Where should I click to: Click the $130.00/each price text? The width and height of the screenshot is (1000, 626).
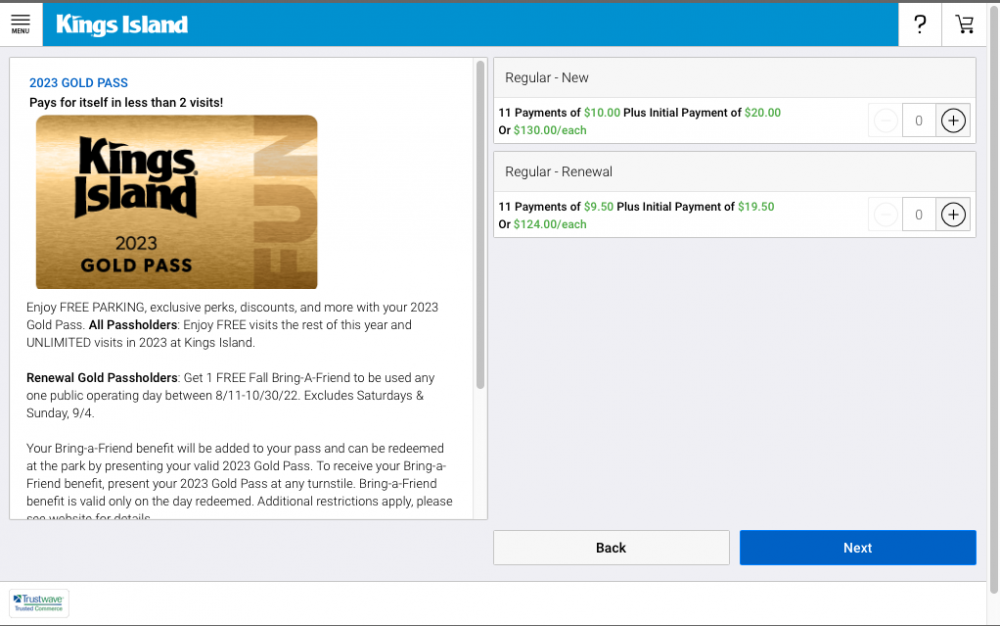click(x=549, y=130)
